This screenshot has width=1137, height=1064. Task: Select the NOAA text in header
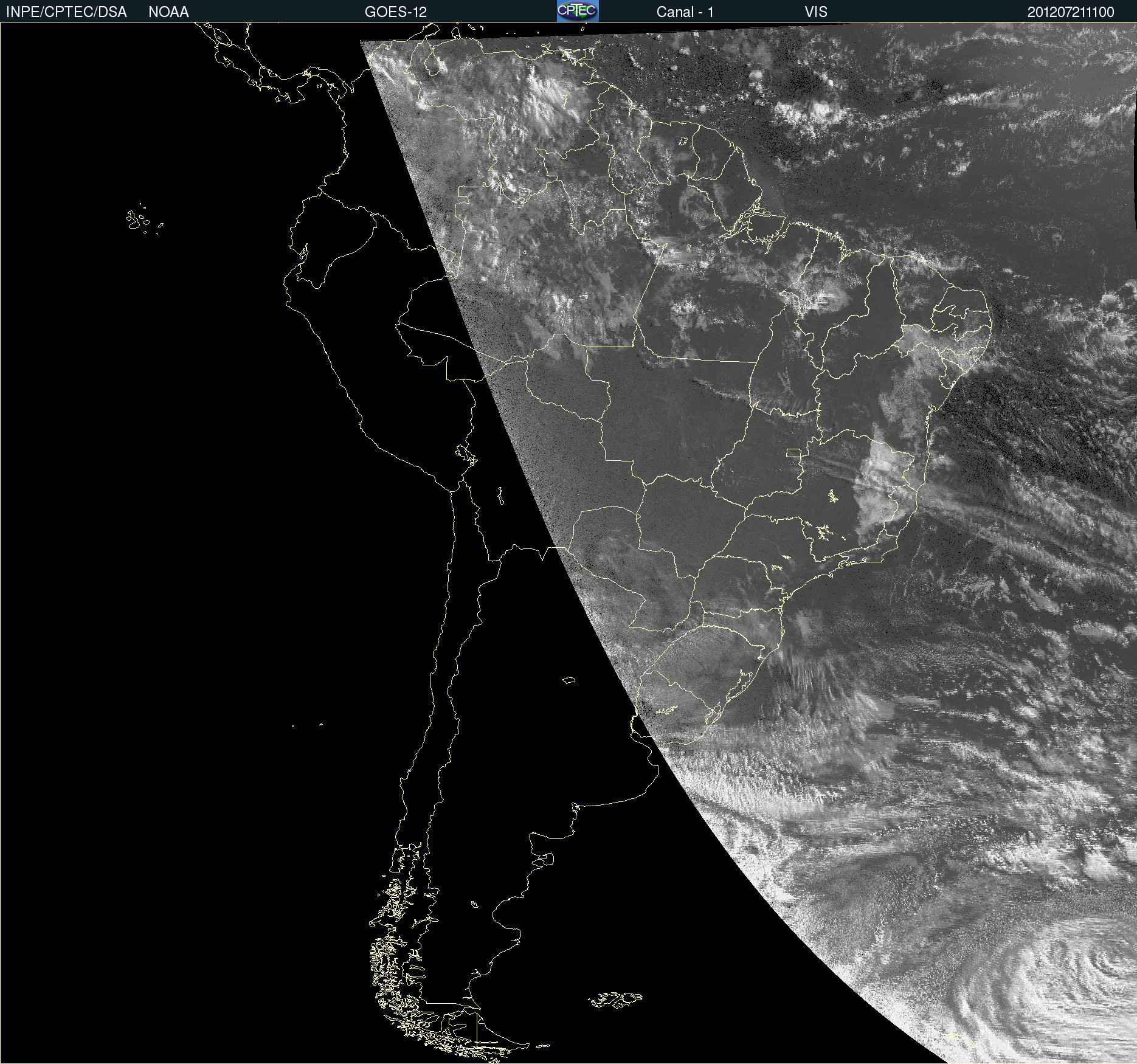(168, 12)
